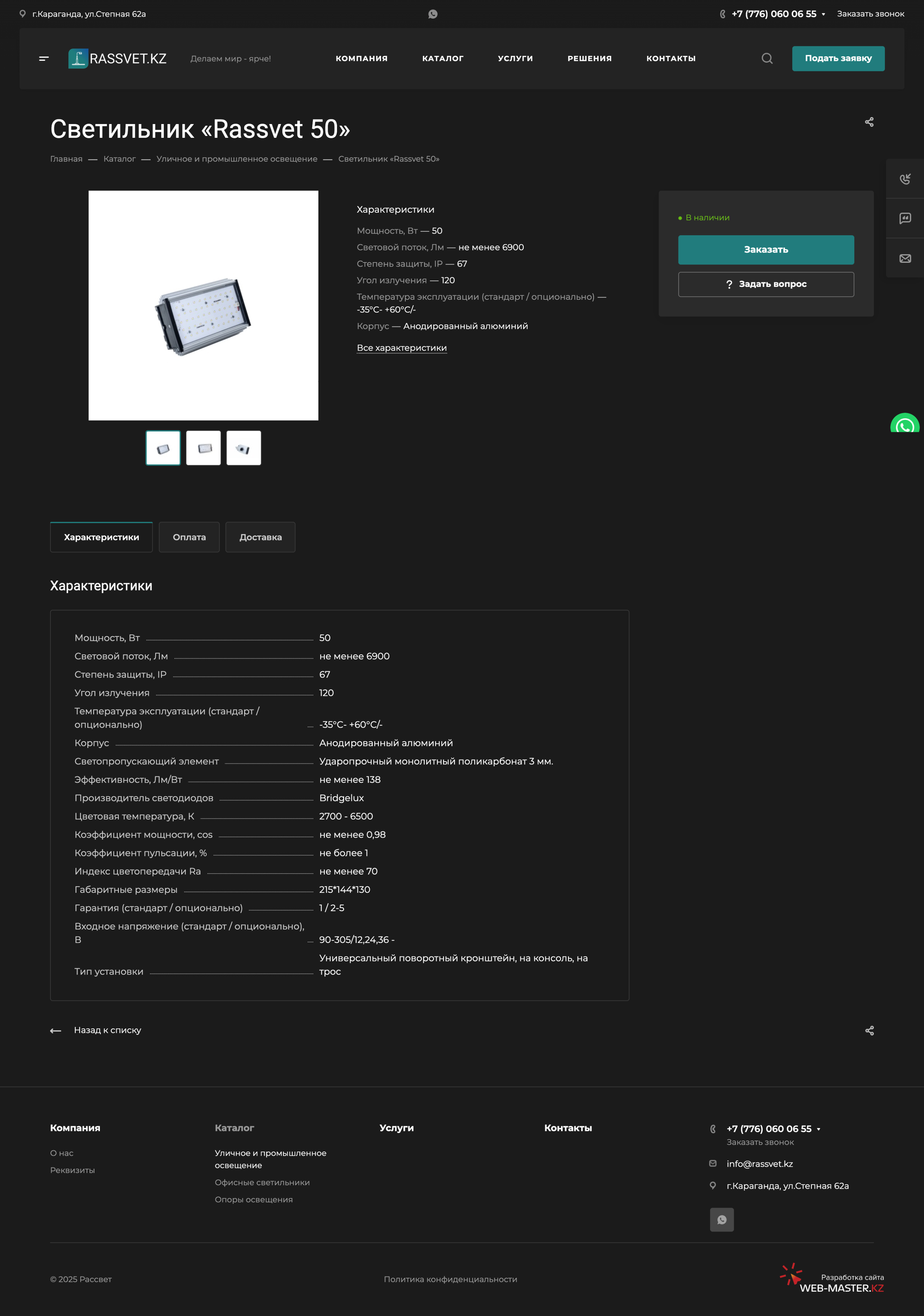Open footer Реквизиты link
This screenshot has height=1316, width=924.
pos(72,1170)
